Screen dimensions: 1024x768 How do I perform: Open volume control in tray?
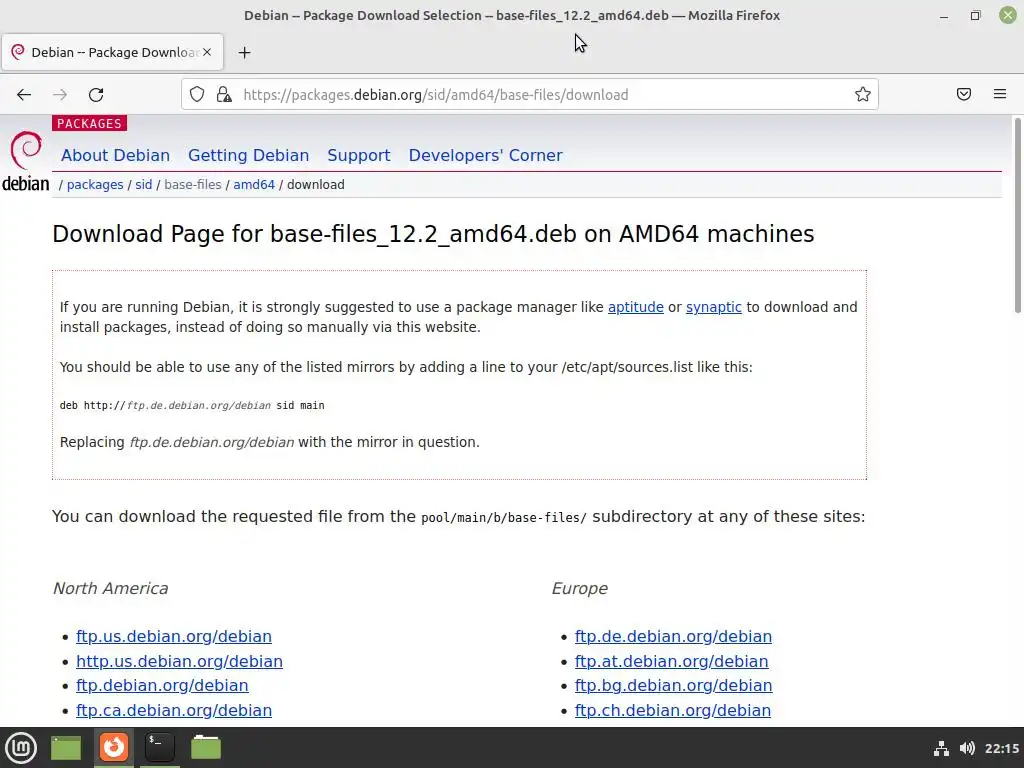pos(967,748)
